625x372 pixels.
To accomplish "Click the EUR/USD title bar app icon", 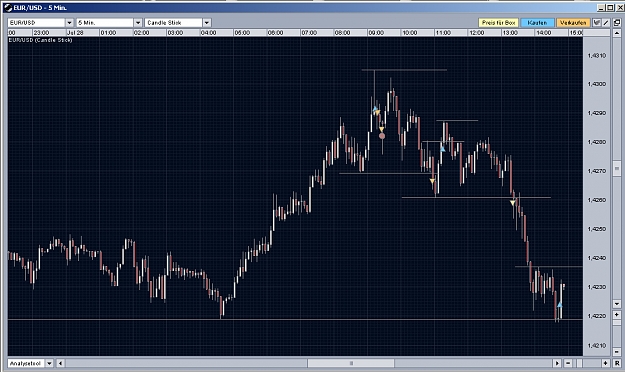I will tap(8, 8).
